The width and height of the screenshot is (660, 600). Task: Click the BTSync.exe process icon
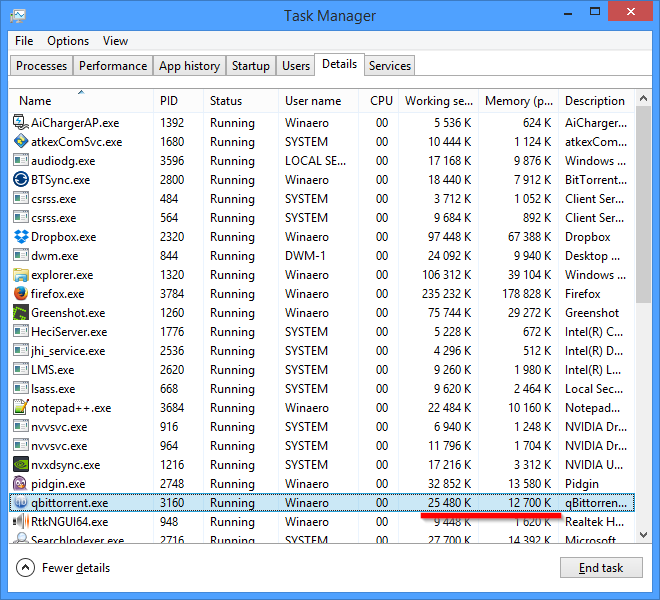pos(21,179)
